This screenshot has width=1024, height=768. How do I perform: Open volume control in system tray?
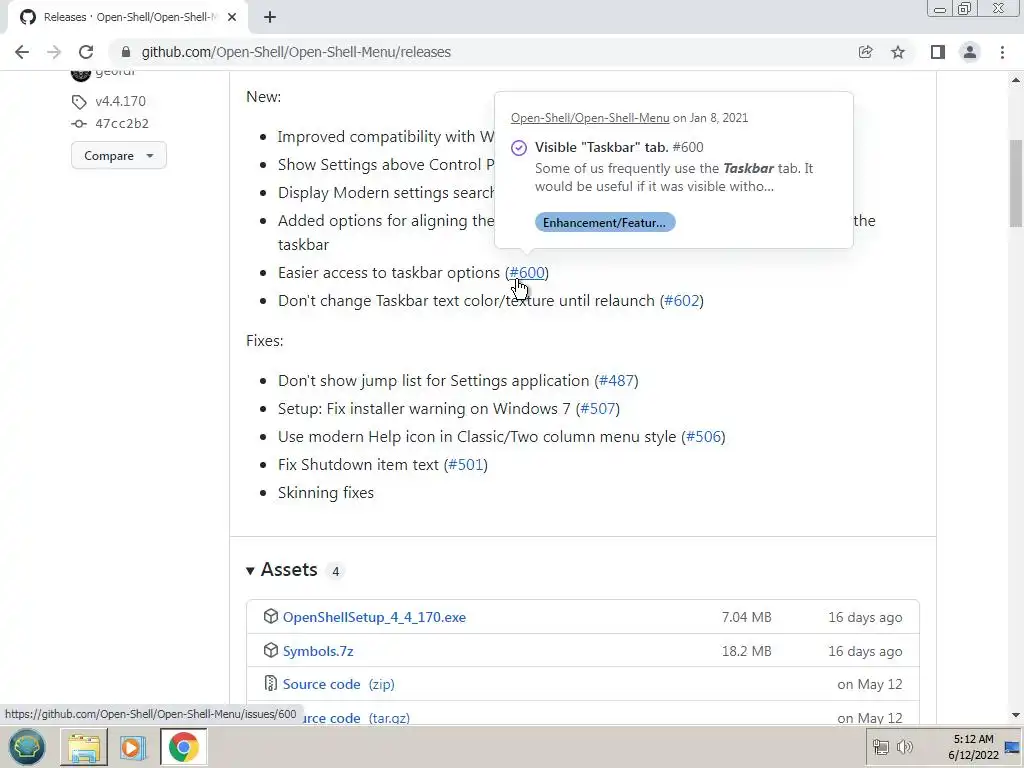(904, 747)
